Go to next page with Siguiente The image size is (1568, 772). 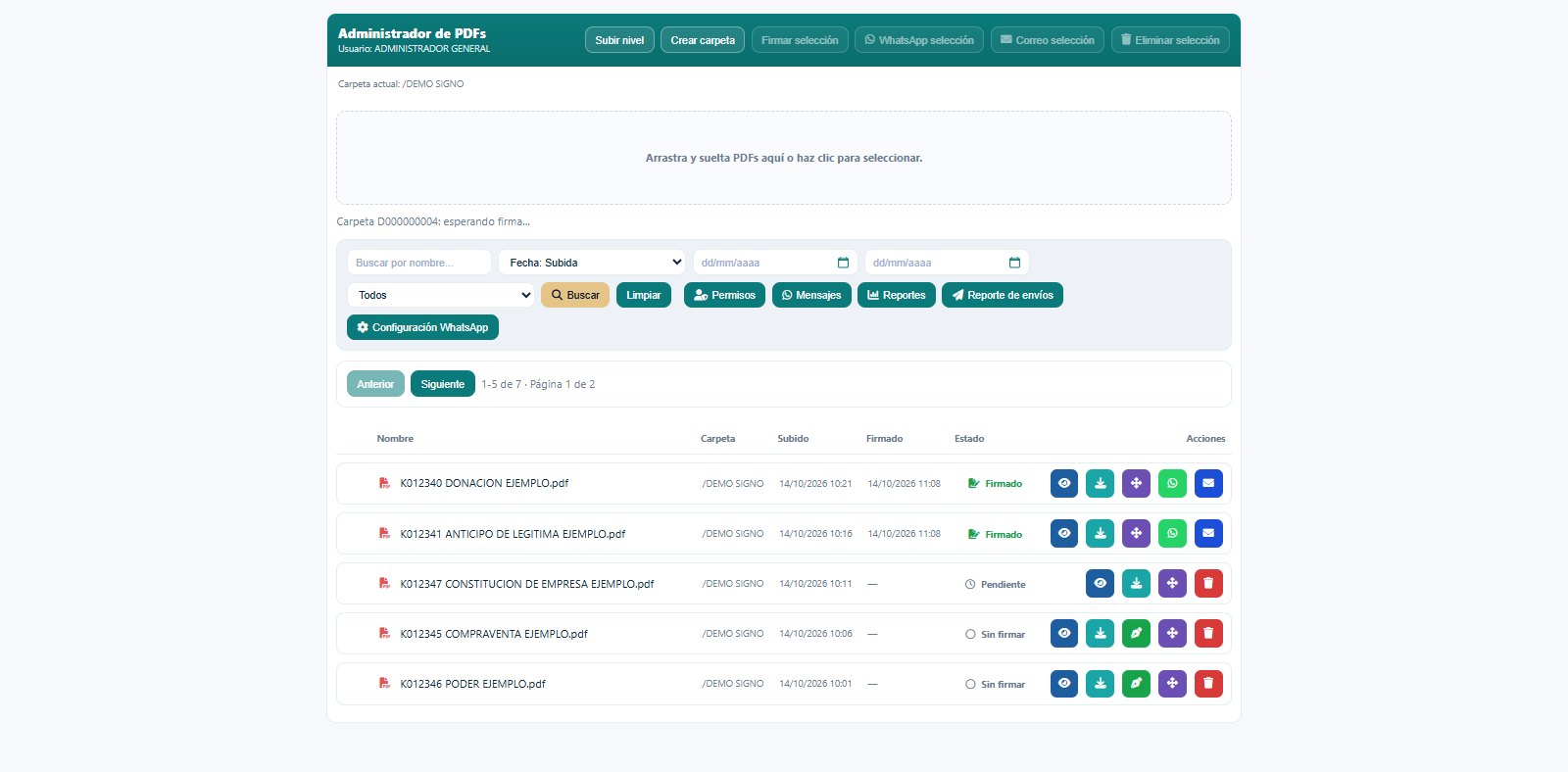(x=443, y=384)
